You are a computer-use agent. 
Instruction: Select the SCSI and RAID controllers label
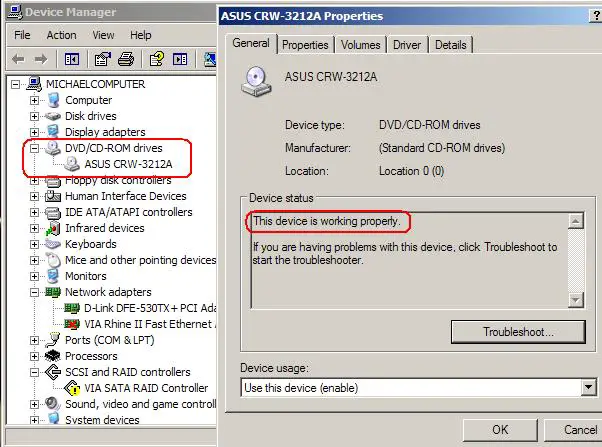[128, 372]
